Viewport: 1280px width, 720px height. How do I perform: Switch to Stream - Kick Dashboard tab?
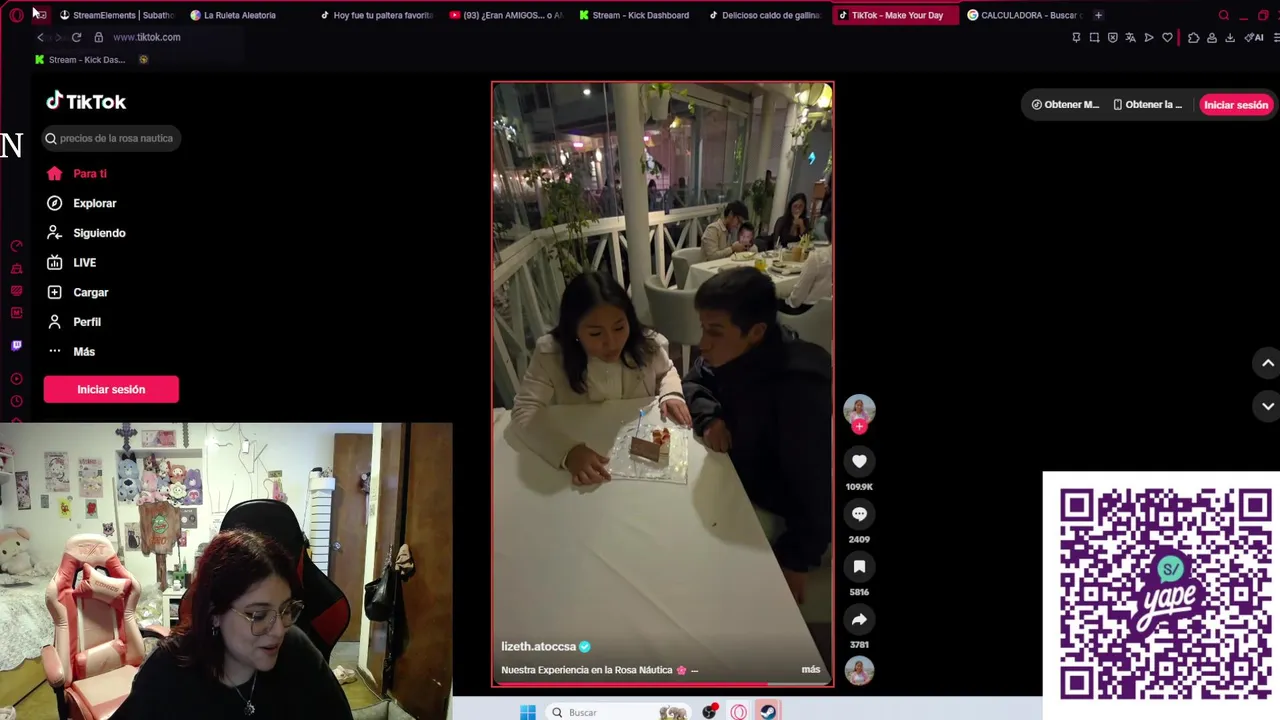pos(635,15)
